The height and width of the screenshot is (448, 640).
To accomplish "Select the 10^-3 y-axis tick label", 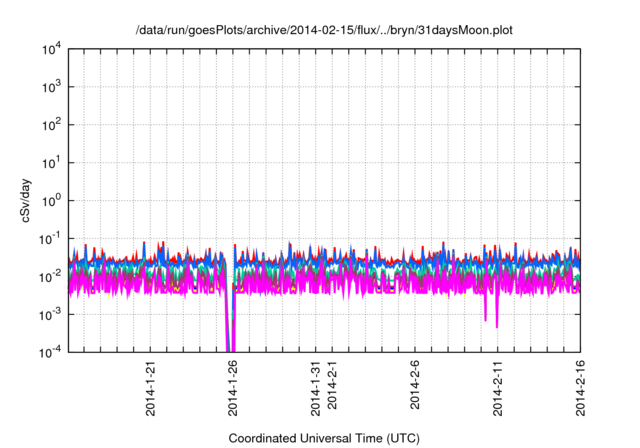I will 52,314.
